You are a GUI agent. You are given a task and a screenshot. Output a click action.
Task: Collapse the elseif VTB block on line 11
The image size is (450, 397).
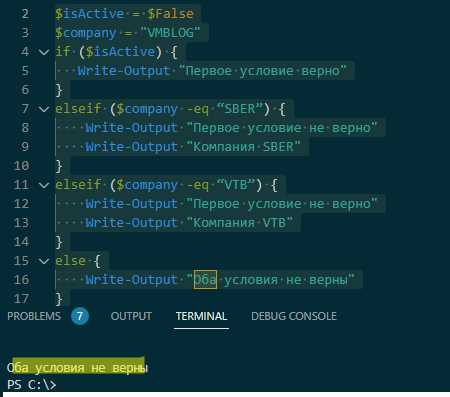[x=44, y=185]
